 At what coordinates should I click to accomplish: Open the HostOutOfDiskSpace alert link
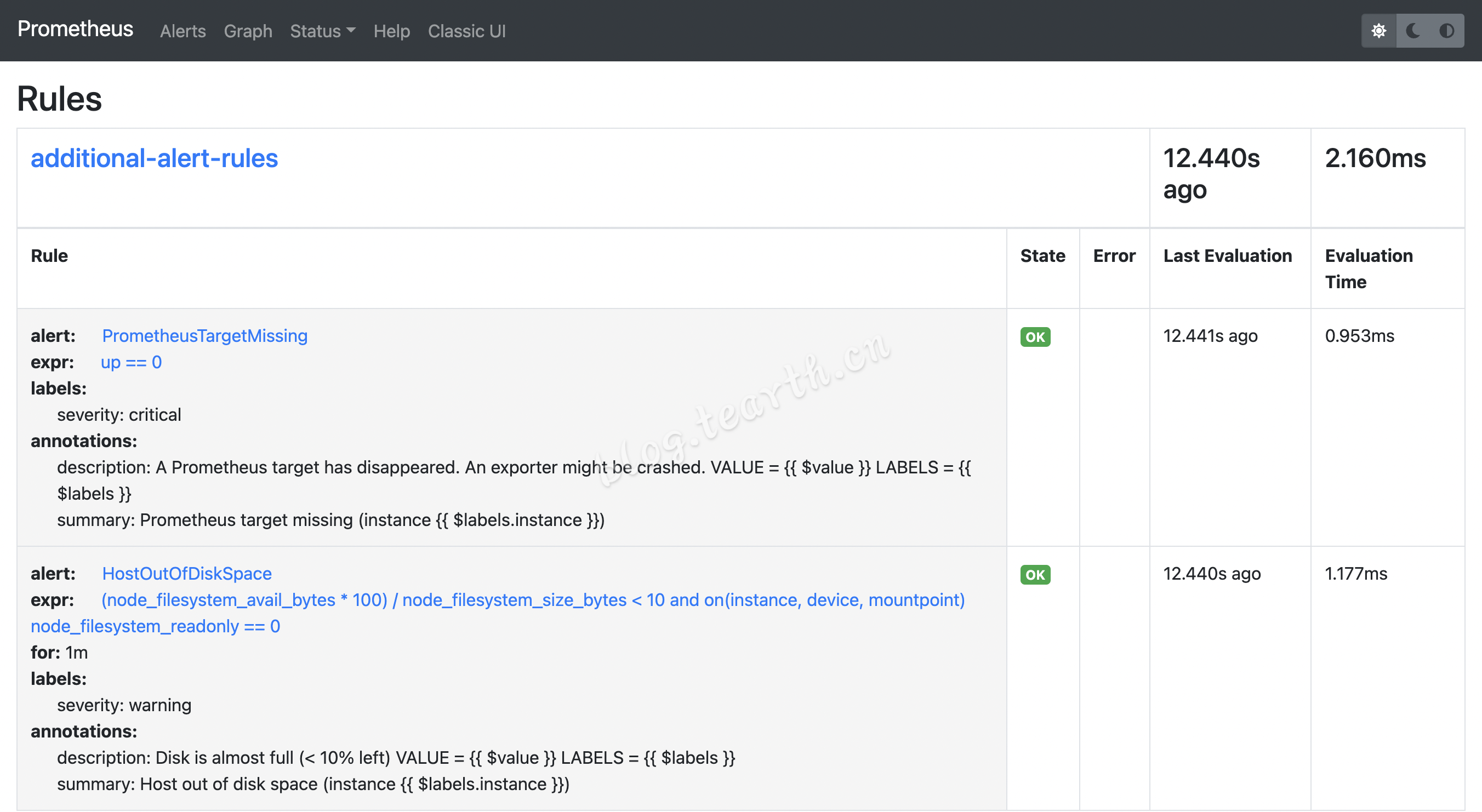[187, 573]
